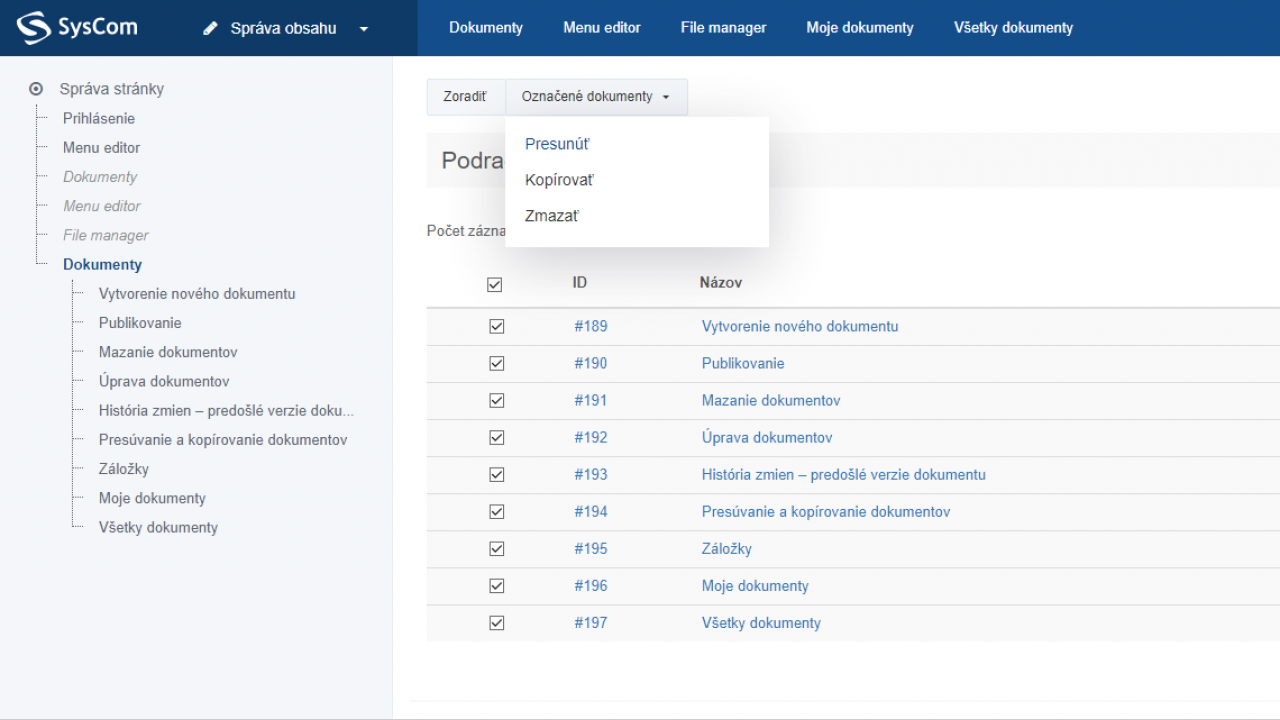1280x720 pixels.
Task: Choose Zmazať to delete marked documents
Action: 552,216
